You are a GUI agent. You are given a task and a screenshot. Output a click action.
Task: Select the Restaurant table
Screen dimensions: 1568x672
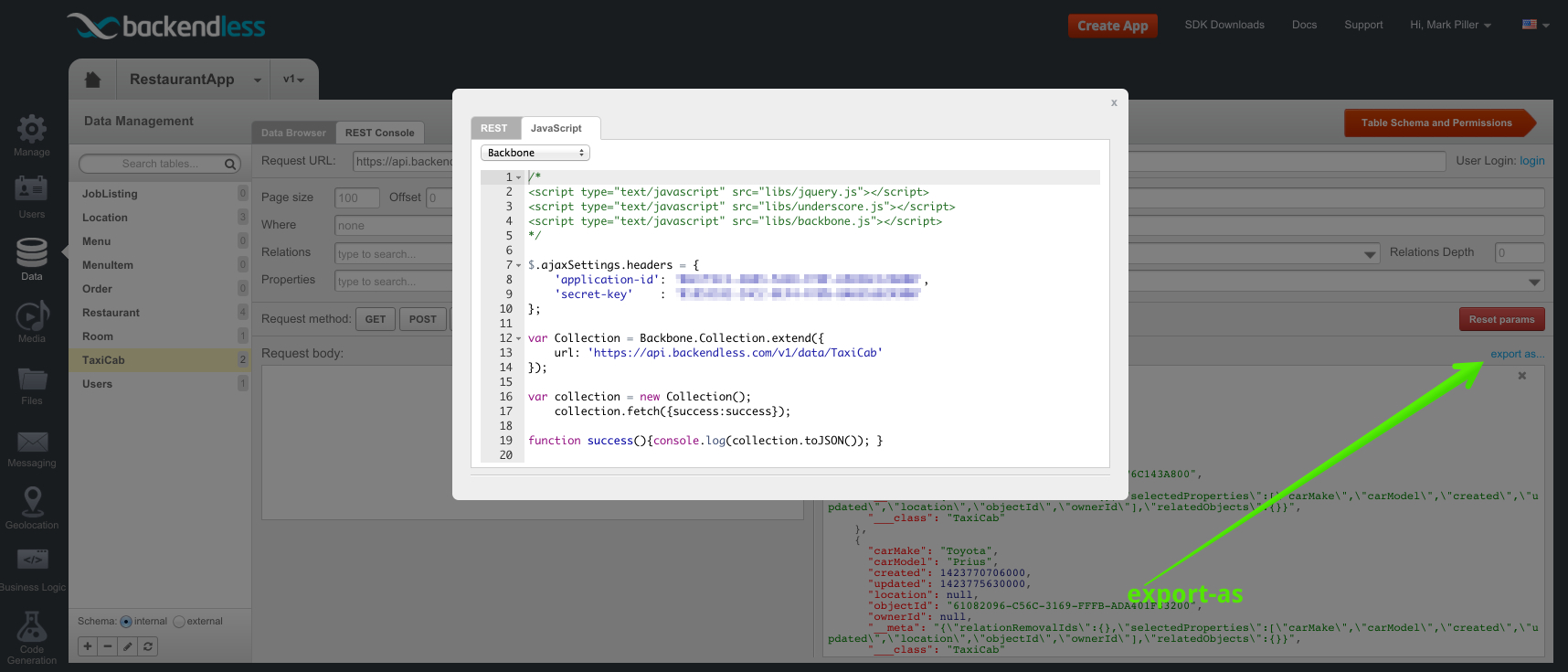click(x=160, y=313)
